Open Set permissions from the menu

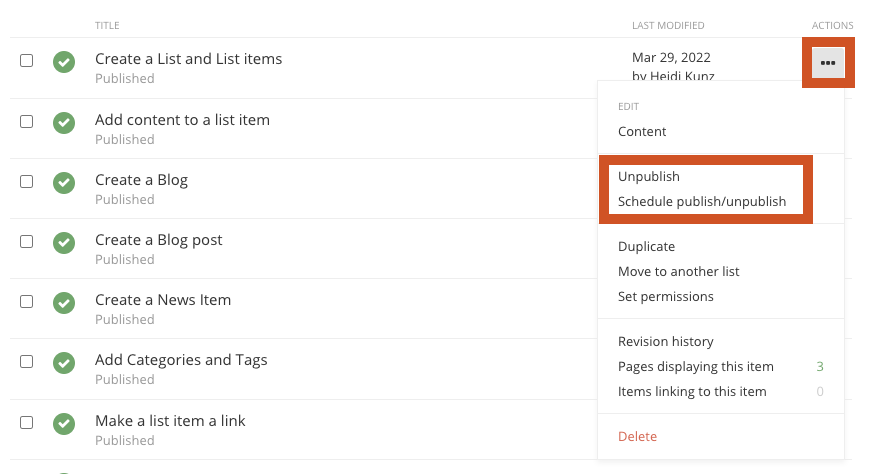666,296
